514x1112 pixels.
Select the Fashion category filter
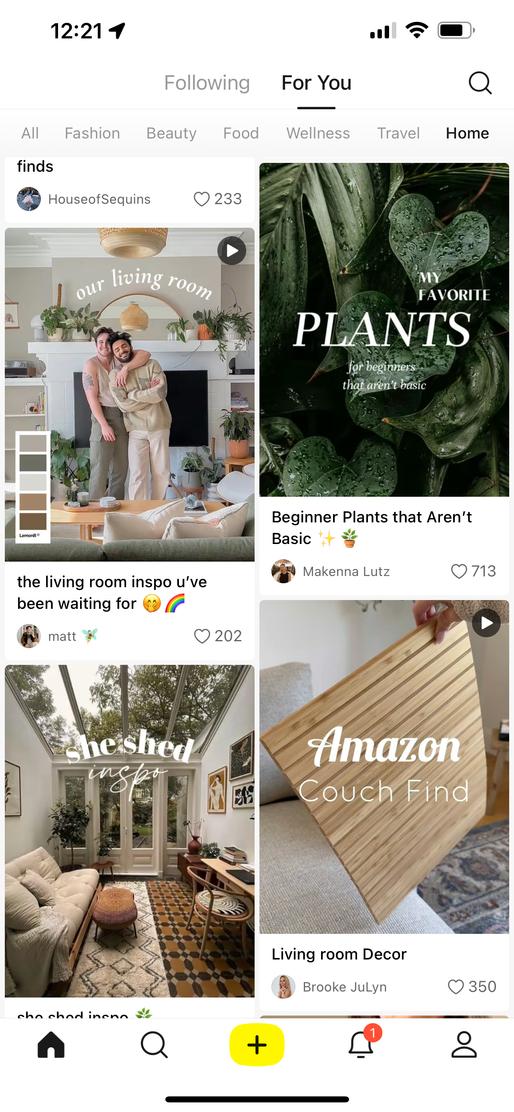click(92, 133)
